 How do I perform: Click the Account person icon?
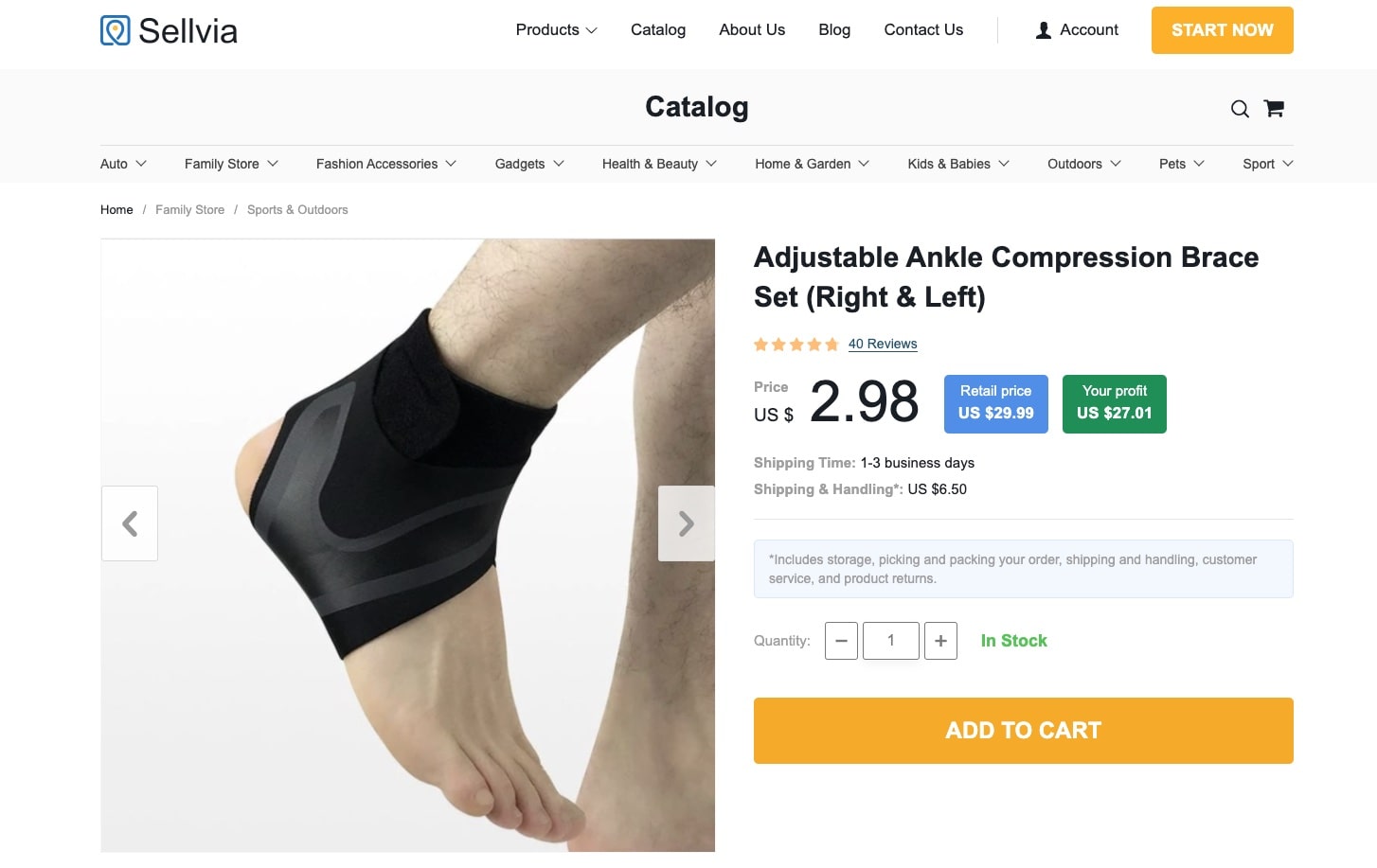(1043, 29)
